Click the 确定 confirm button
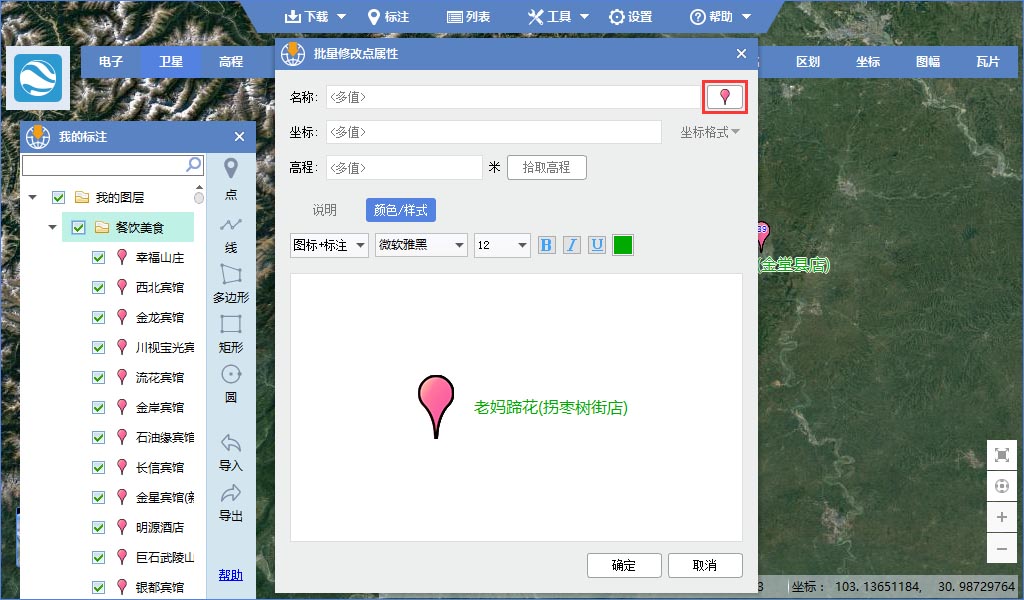Image resolution: width=1024 pixels, height=600 pixels. (x=624, y=565)
